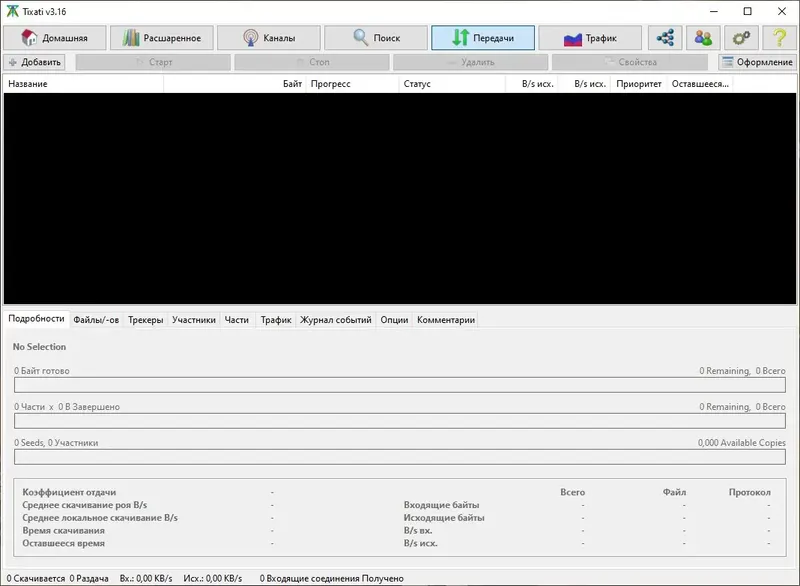Click the Среднее скачивание роя B/s label
Viewport: 800px width, 586px height.
pyautogui.click(x=85, y=505)
